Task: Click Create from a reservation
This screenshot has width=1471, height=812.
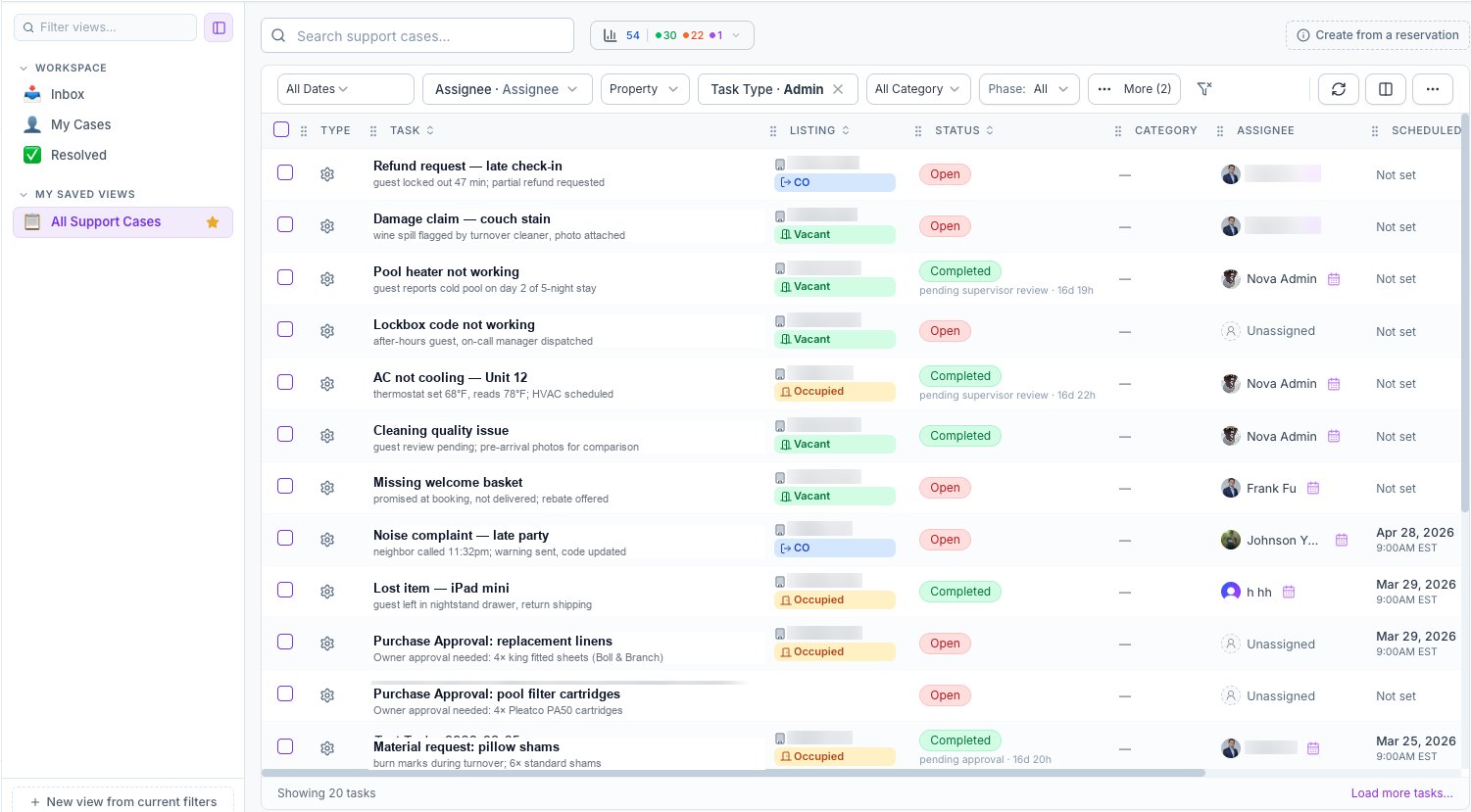Action: coord(1377,35)
